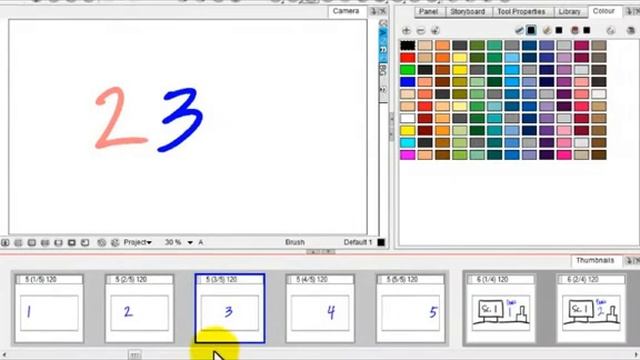Select the paint bucket colour mode icon

(x=547, y=30)
